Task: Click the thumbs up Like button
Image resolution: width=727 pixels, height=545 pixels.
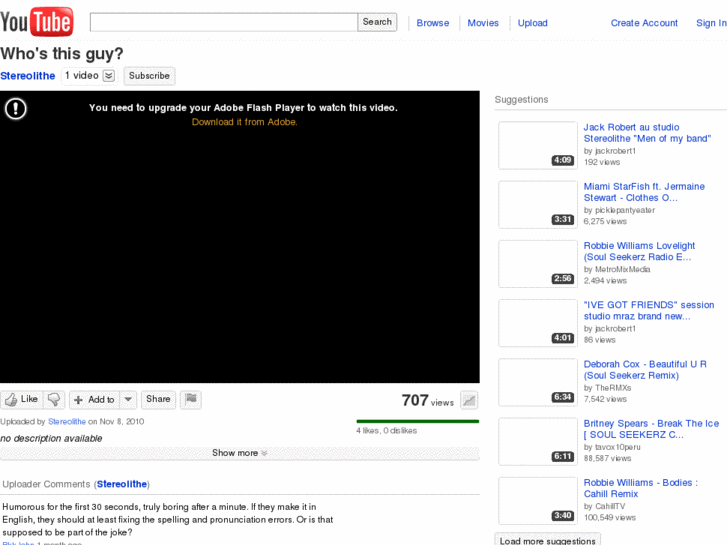Action: (x=22, y=399)
